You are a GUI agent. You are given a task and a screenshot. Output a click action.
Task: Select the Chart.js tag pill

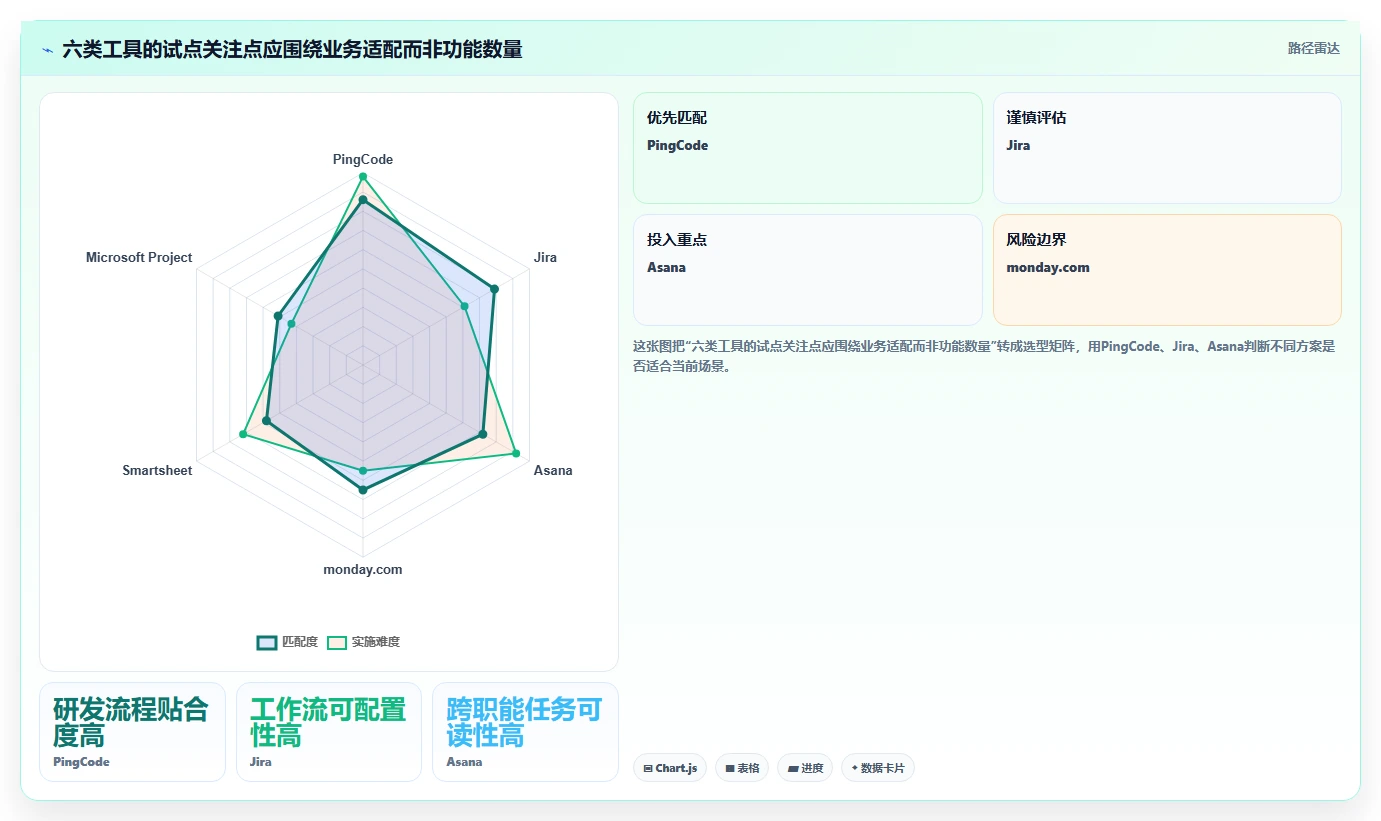pos(670,768)
